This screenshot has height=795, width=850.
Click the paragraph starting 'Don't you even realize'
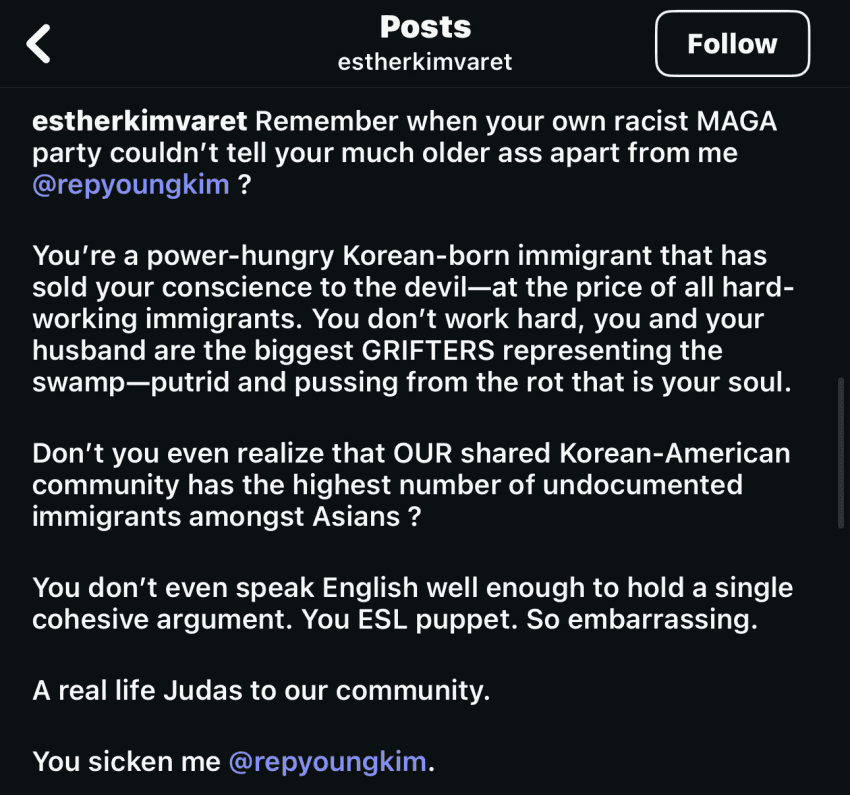point(411,484)
